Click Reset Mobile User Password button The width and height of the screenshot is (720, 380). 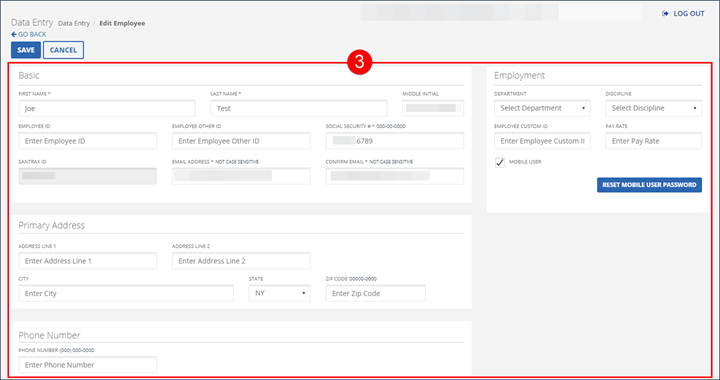pos(649,185)
